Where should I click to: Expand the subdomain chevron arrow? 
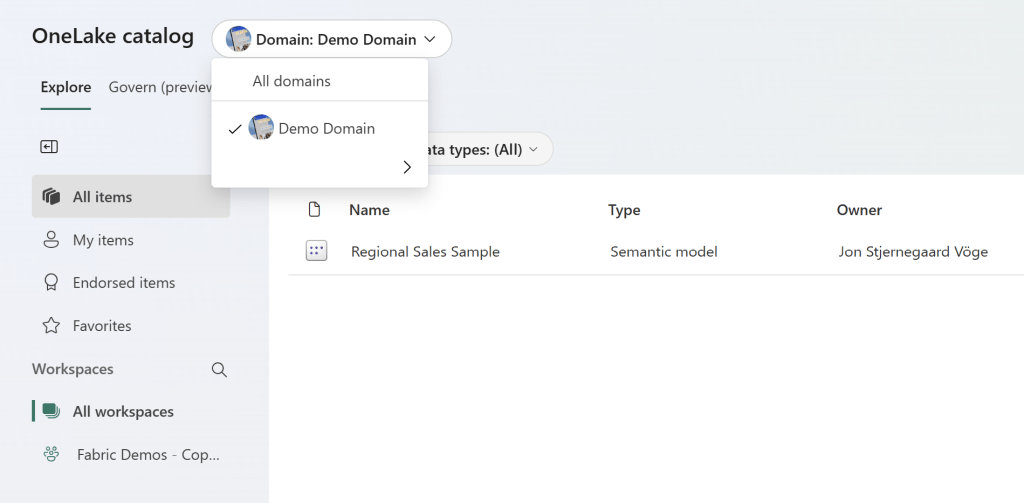pos(407,167)
